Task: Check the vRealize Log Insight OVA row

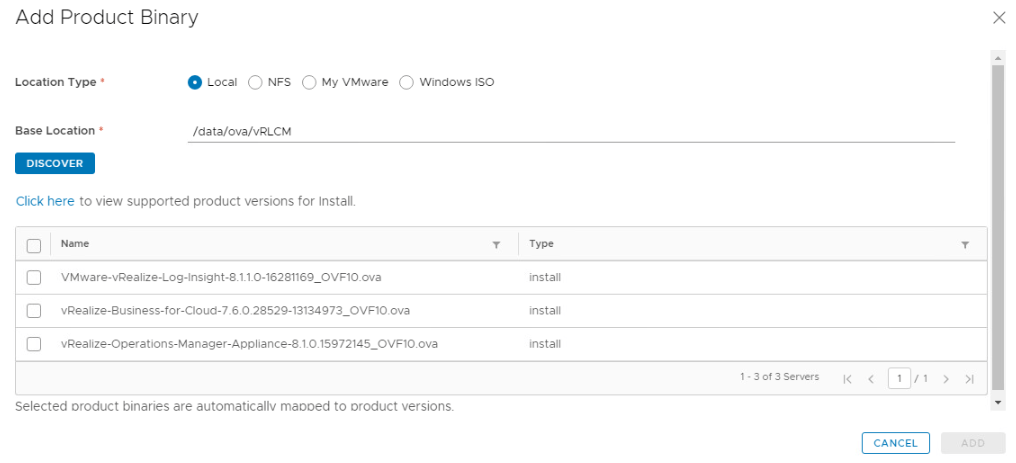Action: (x=34, y=277)
